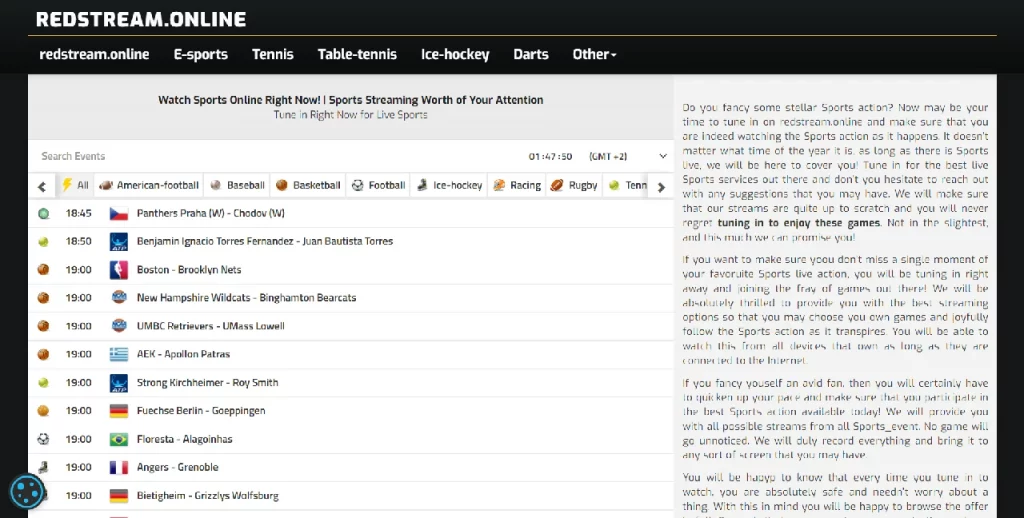This screenshot has width=1024, height=518.
Task: Click ATP logo on Torres Fernandez row
Action: [118, 241]
